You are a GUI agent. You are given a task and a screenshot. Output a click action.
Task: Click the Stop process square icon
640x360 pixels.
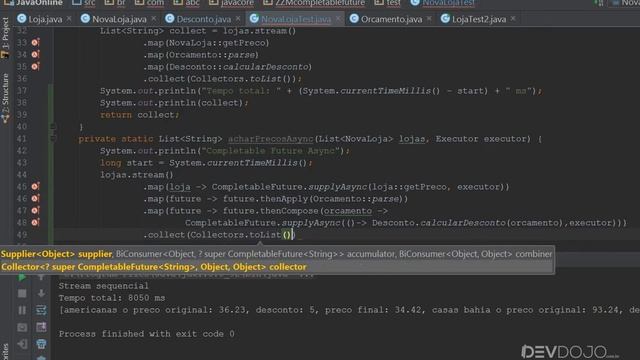(22, 293)
